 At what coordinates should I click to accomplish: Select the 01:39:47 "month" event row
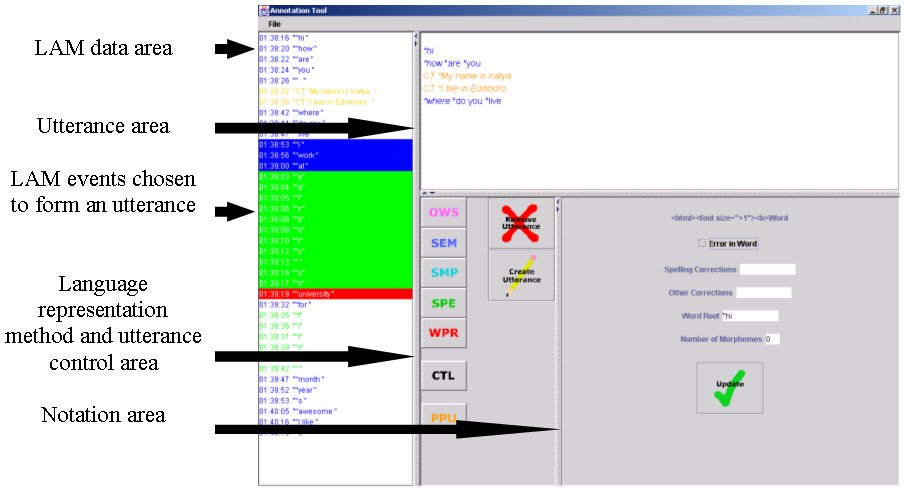click(335, 379)
